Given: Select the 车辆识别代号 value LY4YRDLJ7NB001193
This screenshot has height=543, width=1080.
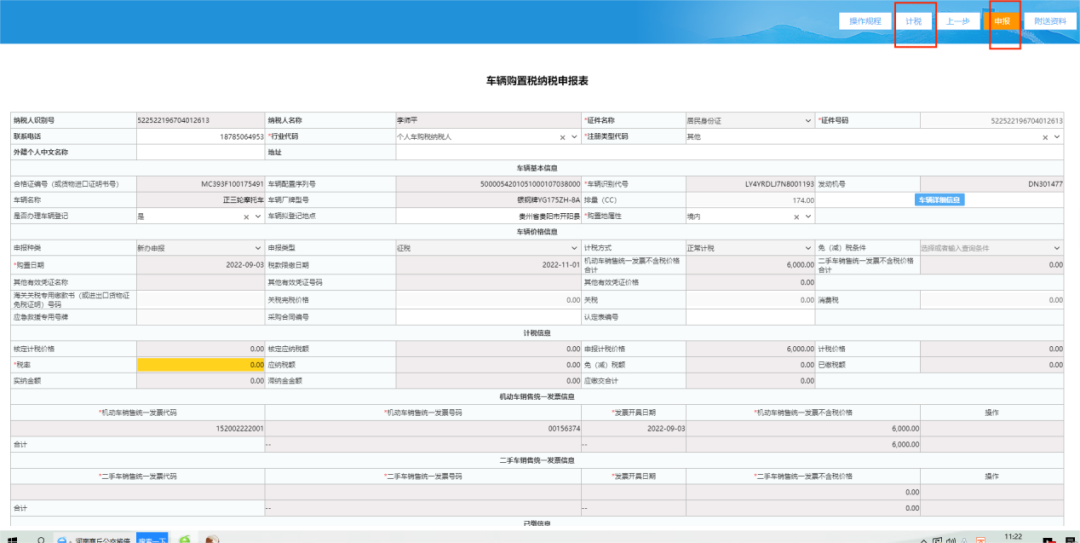Looking at the screenshot, I should [780, 185].
